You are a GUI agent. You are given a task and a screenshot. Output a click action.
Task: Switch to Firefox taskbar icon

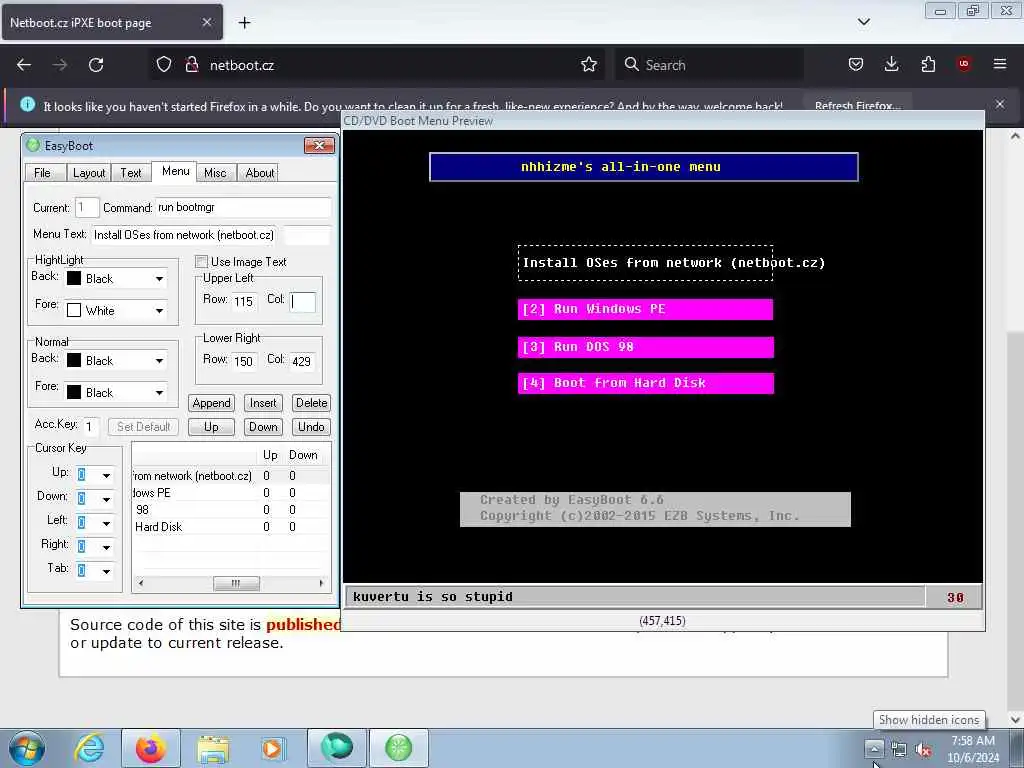(x=150, y=748)
